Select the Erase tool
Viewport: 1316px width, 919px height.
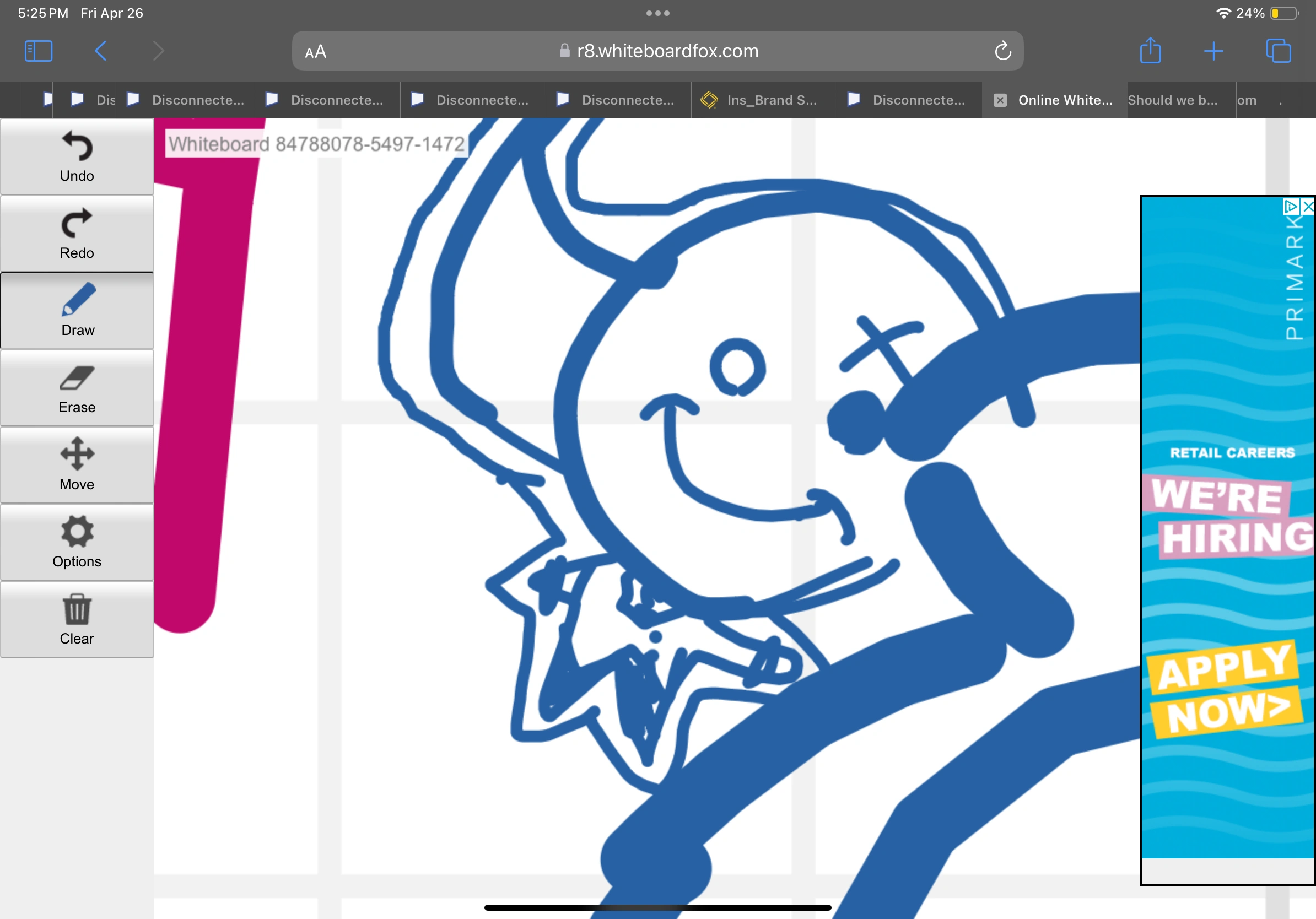point(77,388)
